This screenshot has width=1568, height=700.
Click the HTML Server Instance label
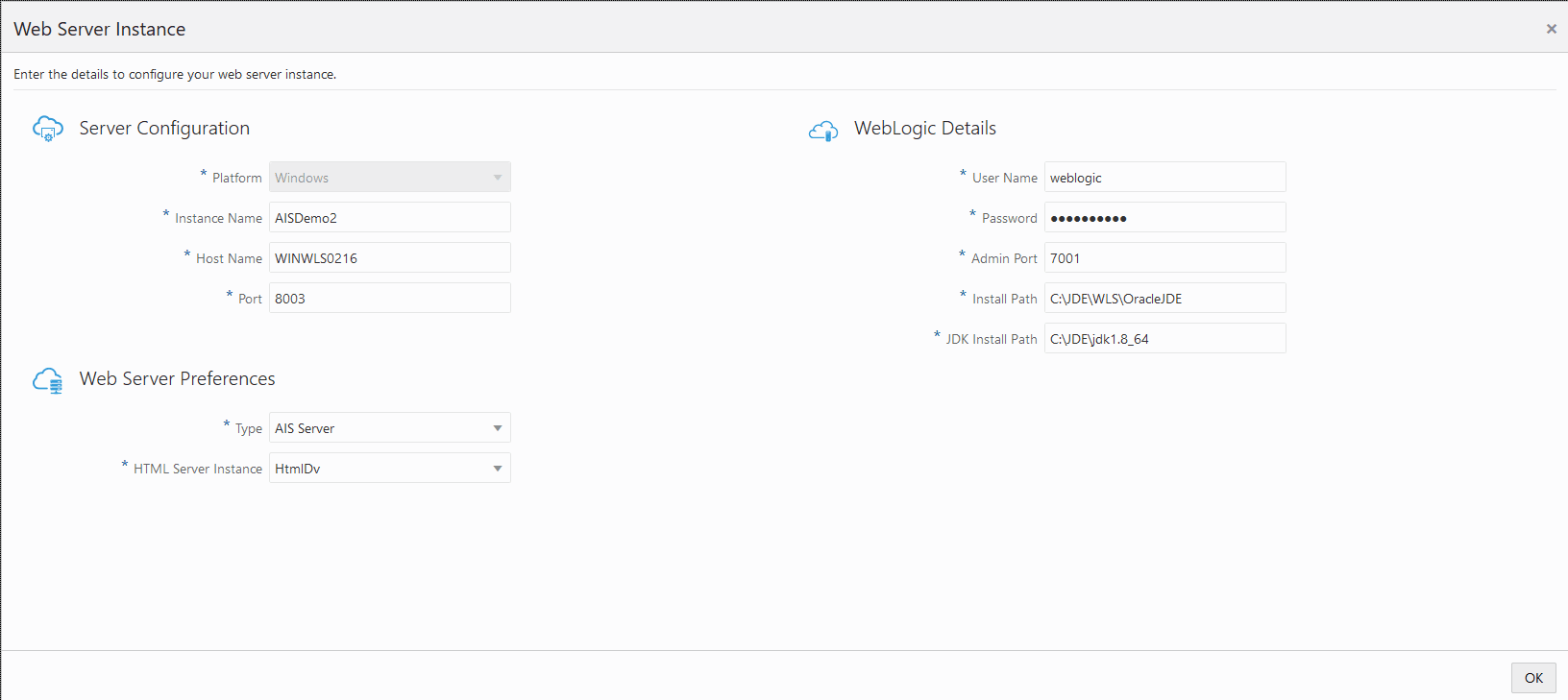click(x=198, y=469)
